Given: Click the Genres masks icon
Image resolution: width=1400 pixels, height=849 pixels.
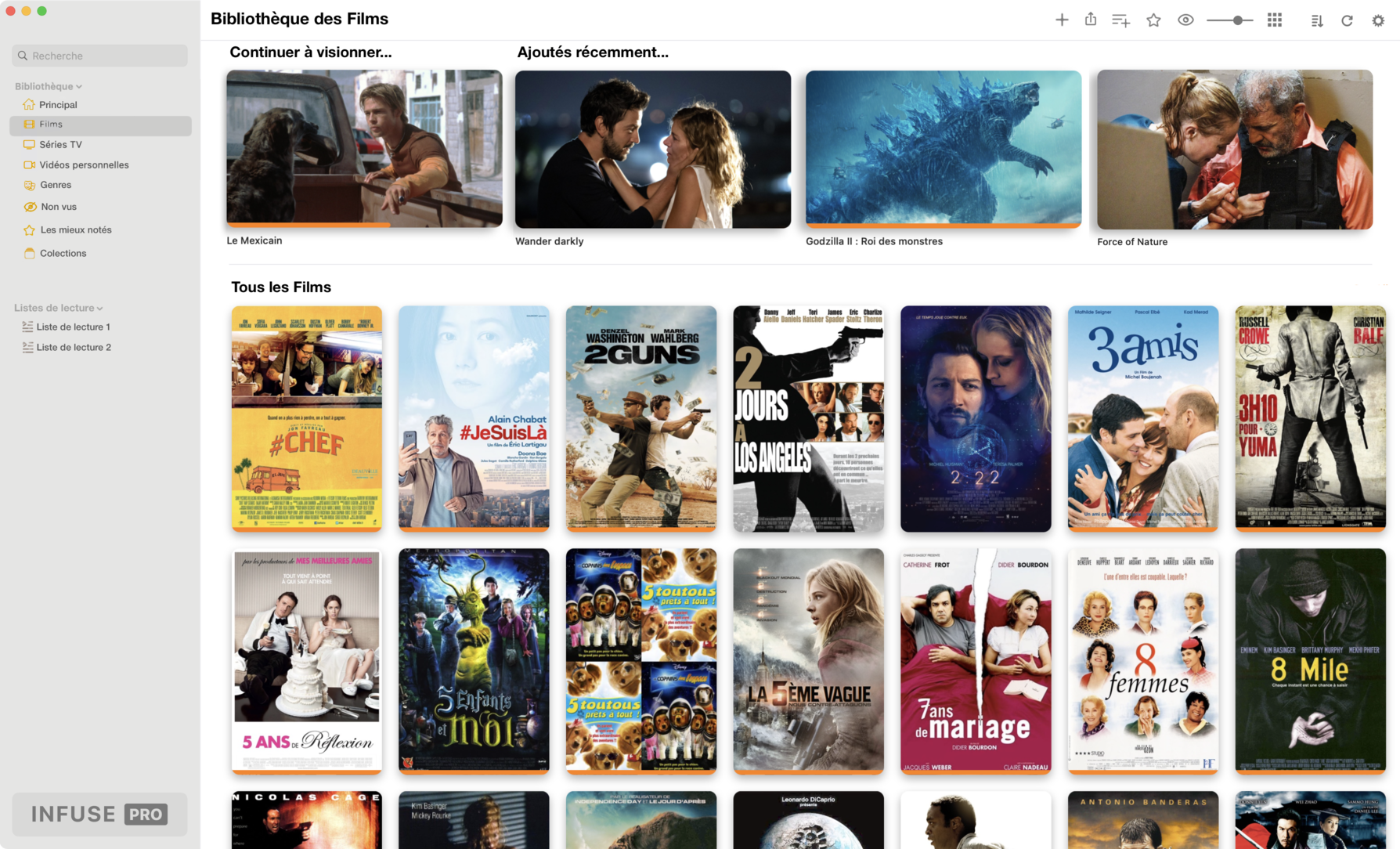Looking at the screenshot, I should click(29, 186).
